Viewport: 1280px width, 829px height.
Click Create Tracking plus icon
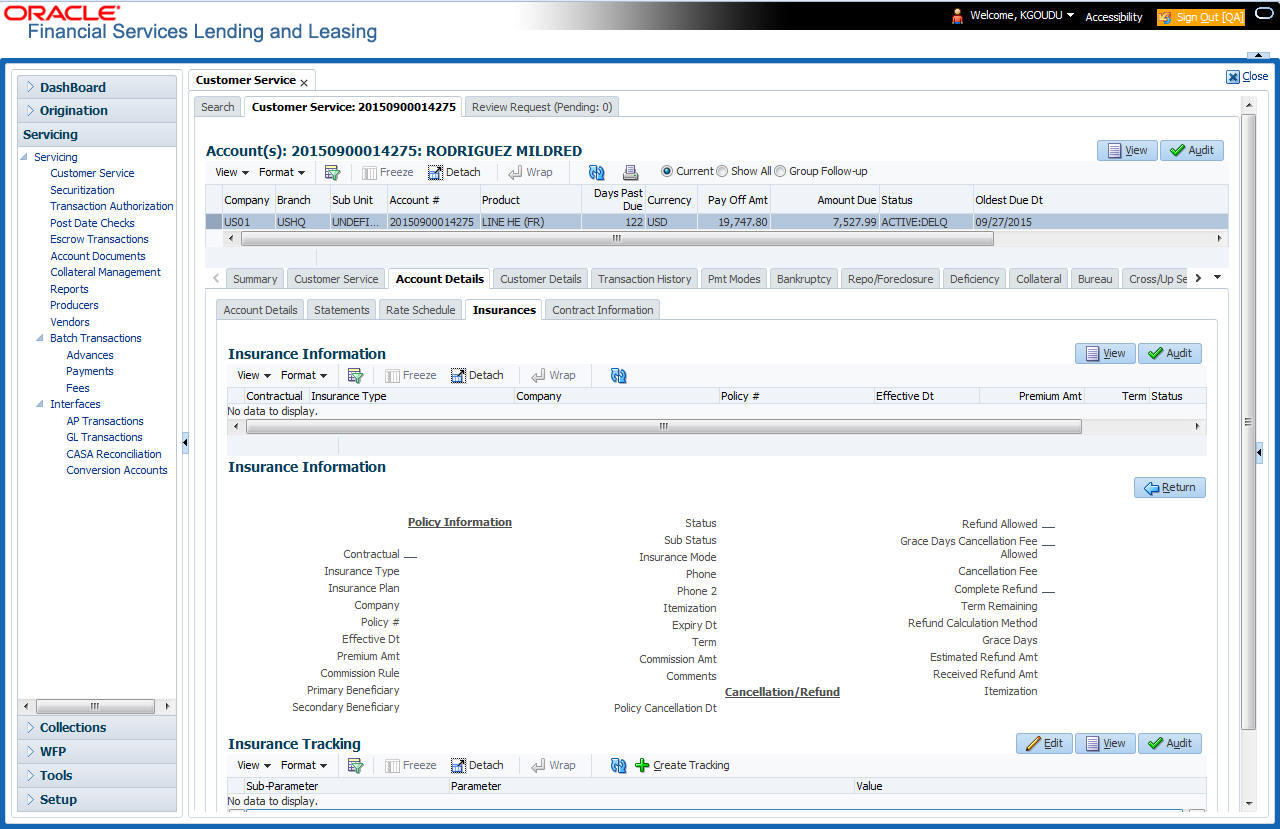click(x=642, y=765)
